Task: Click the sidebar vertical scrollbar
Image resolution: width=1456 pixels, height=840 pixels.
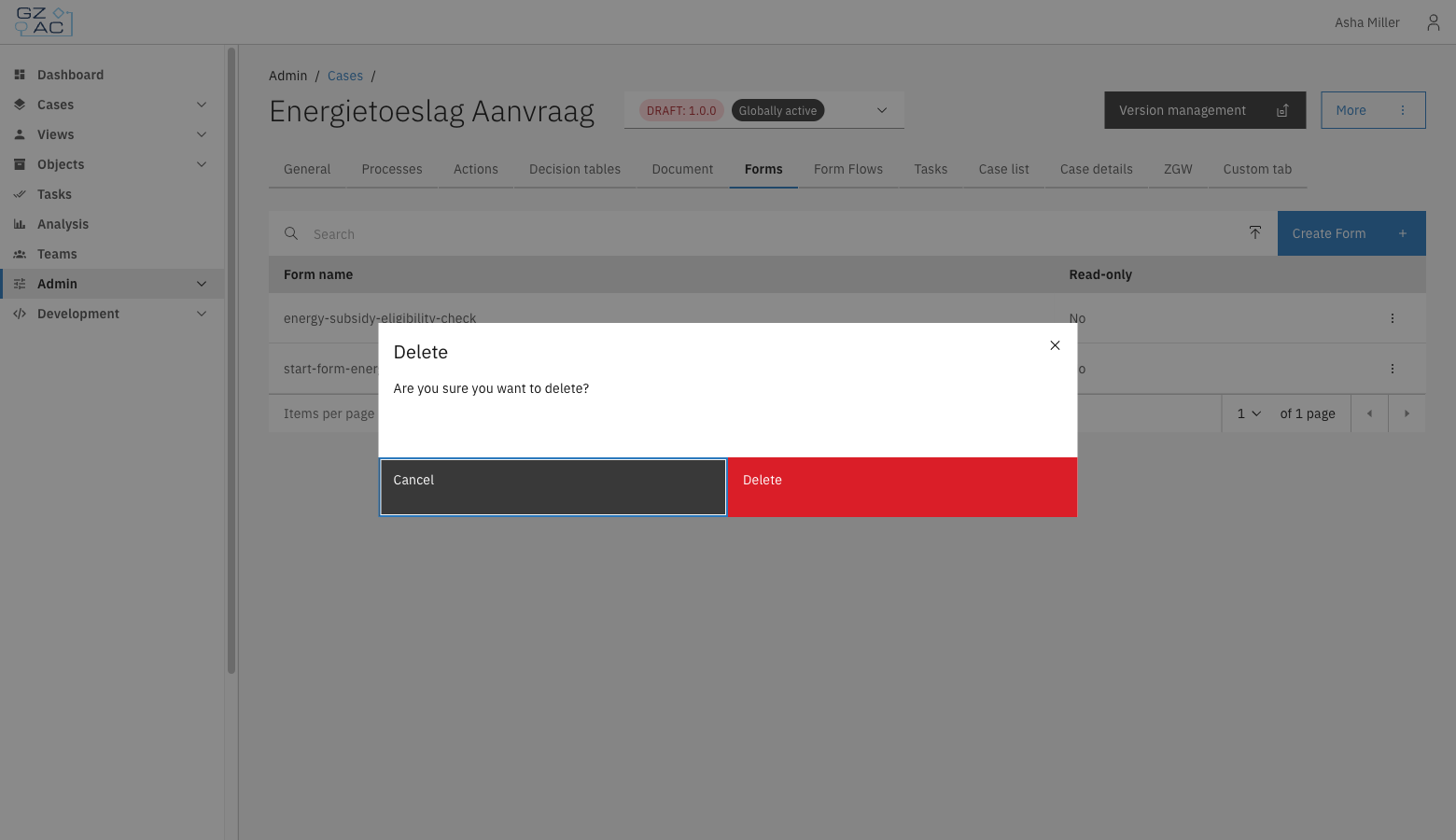Action: tap(231, 360)
